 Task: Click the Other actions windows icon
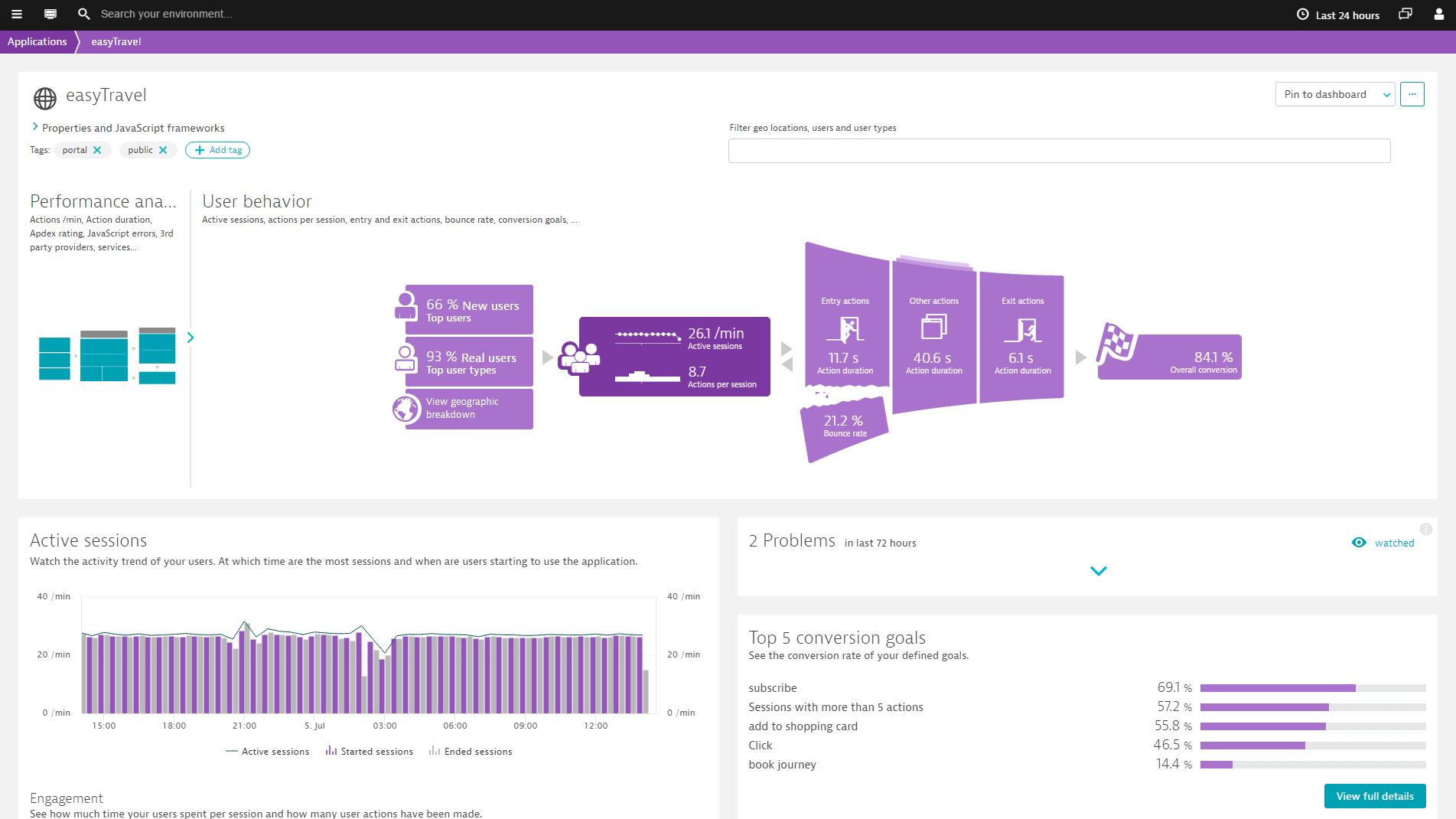pos(933,328)
